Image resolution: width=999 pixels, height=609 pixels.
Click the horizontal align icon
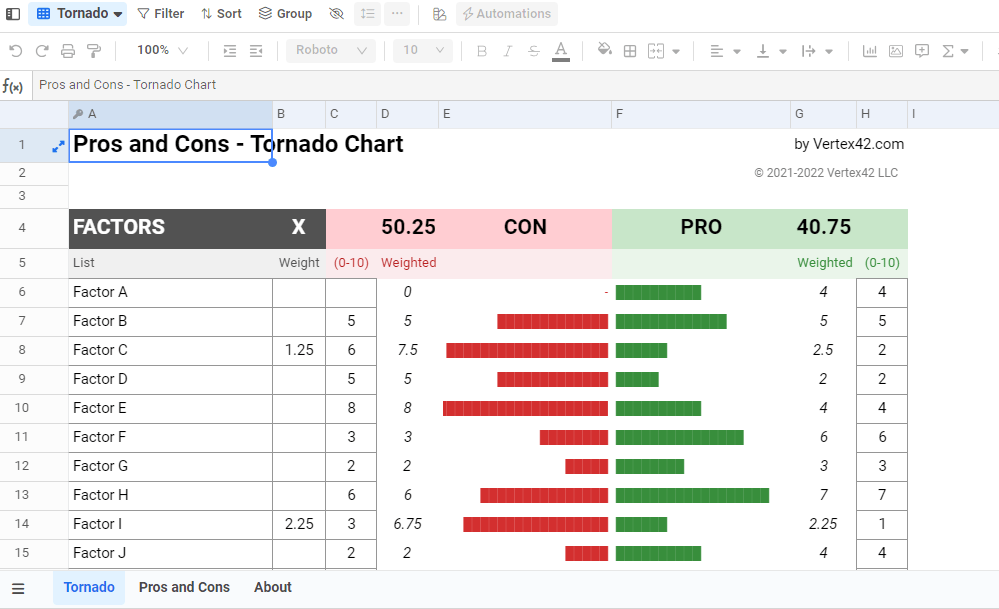[717, 51]
